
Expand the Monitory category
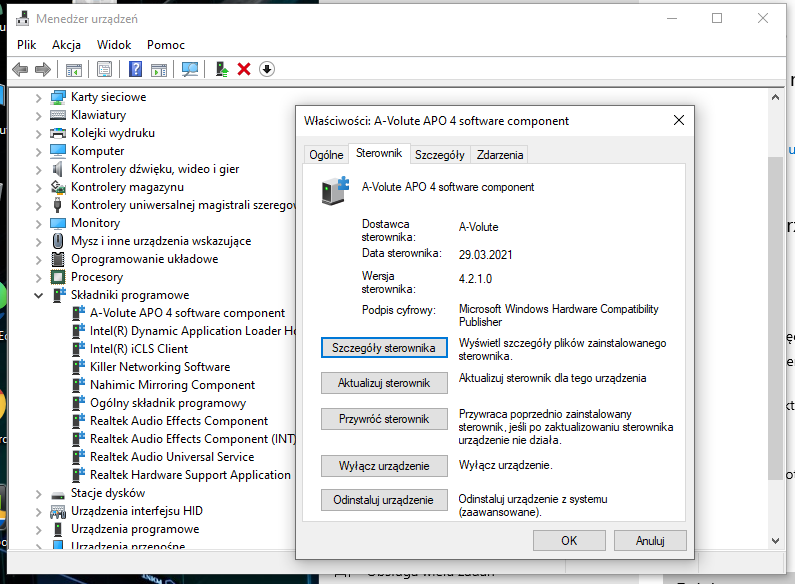(39, 224)
